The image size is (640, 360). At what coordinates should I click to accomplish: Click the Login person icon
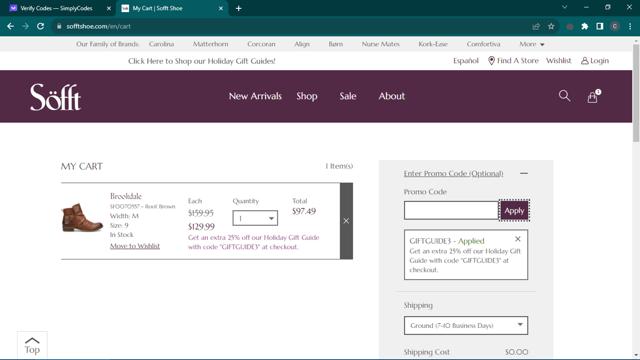(x=584, y=60)
